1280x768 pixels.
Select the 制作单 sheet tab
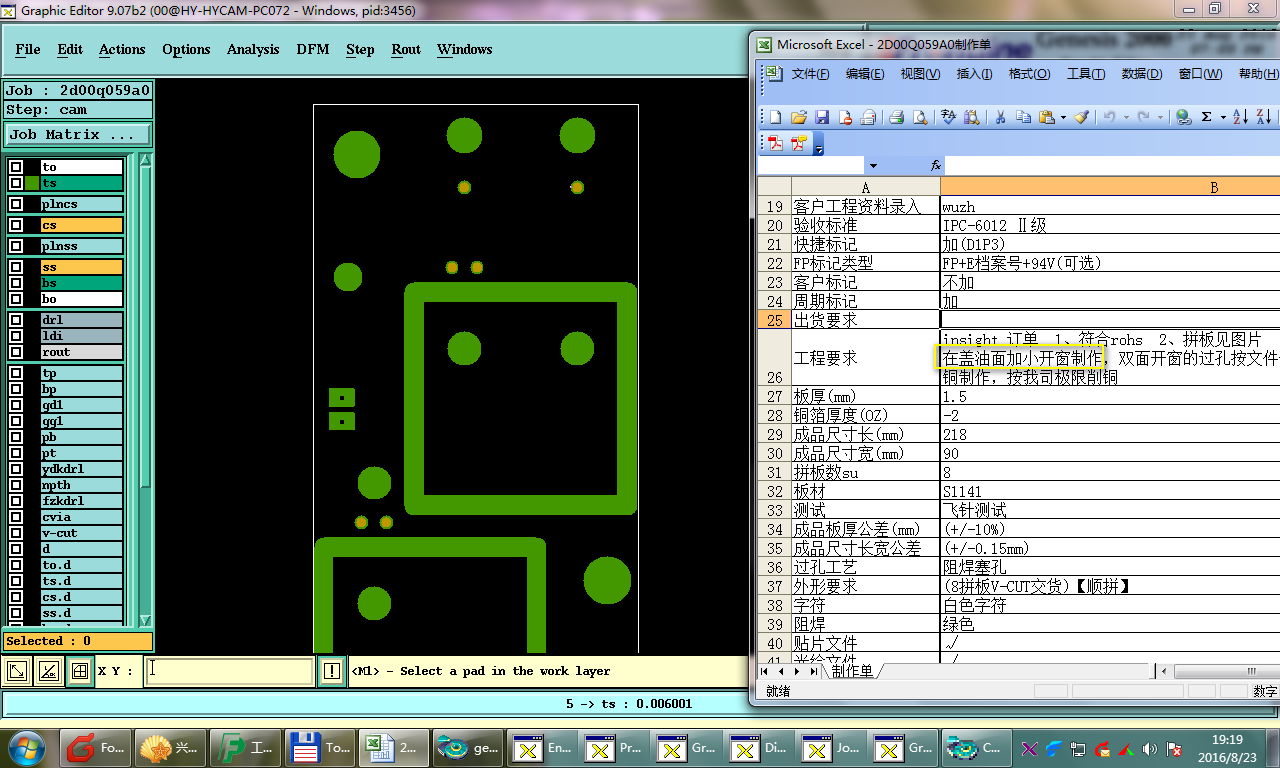(x=852, y=671)
